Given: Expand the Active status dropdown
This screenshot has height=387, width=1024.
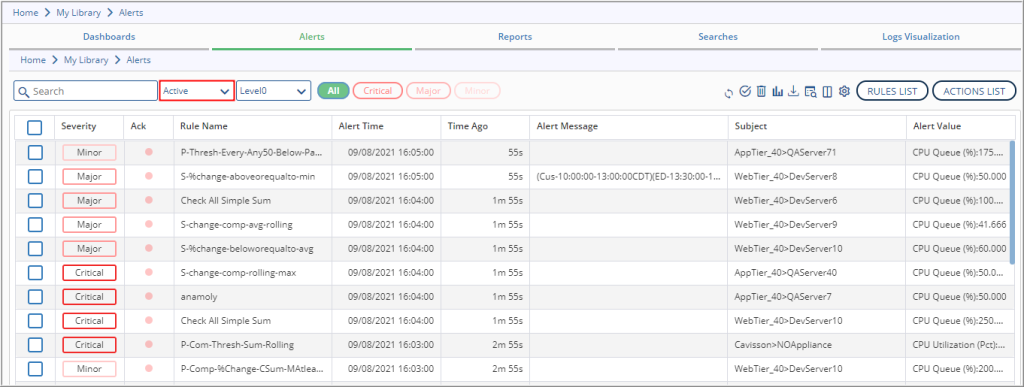Looking at the screenshot, I should click(197, 91).
